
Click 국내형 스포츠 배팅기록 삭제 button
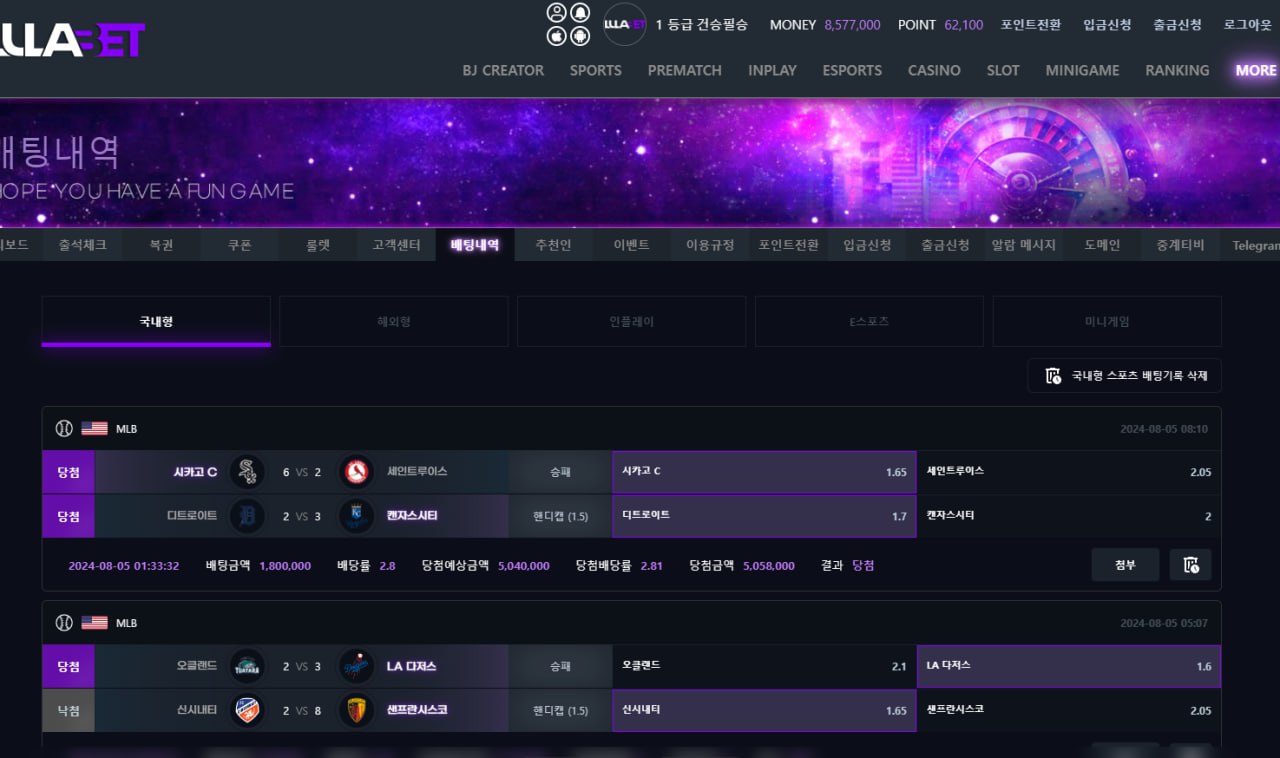point(1125,376)
